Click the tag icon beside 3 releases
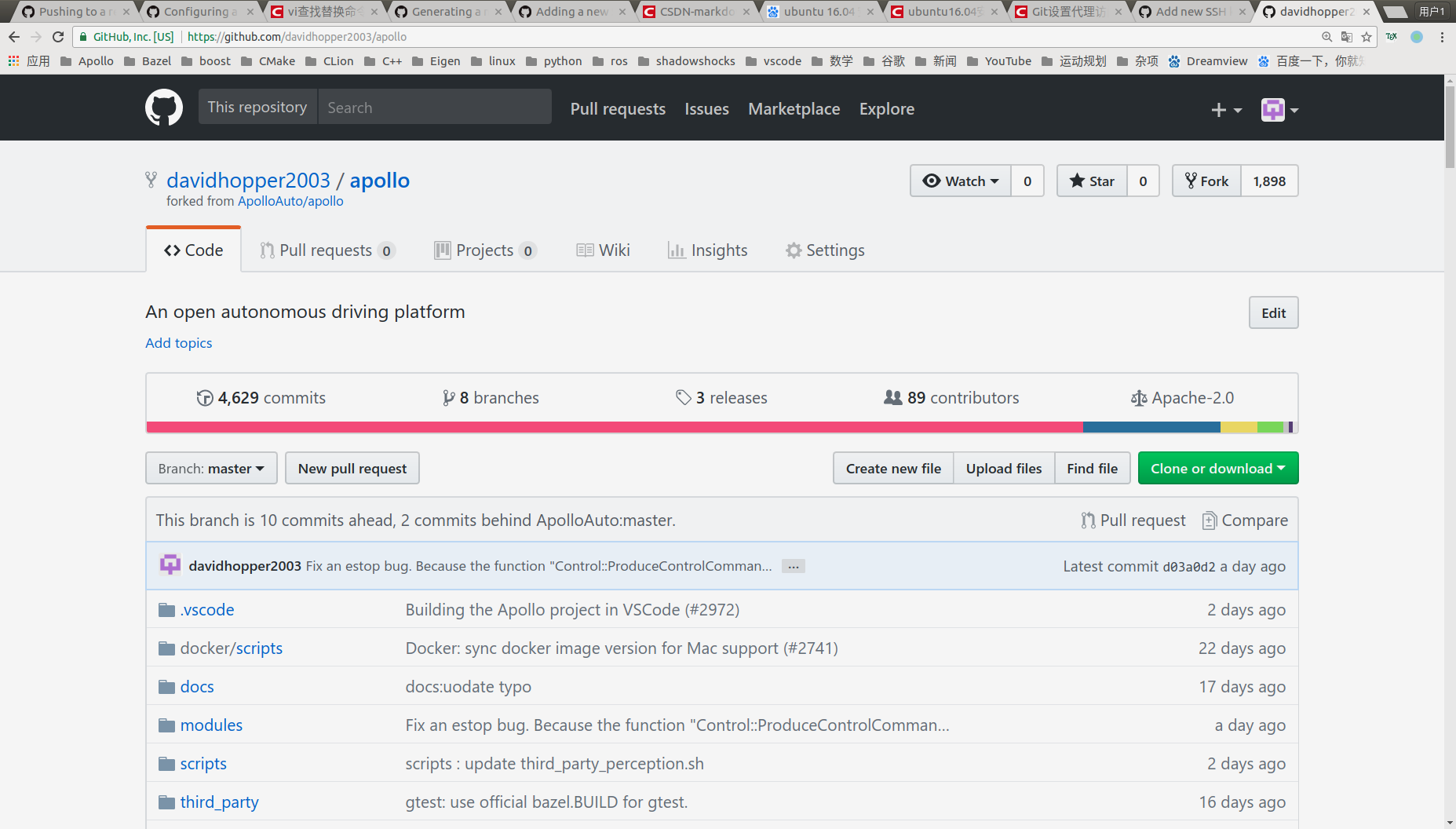The image size is (1456, 829). (684, 397)
